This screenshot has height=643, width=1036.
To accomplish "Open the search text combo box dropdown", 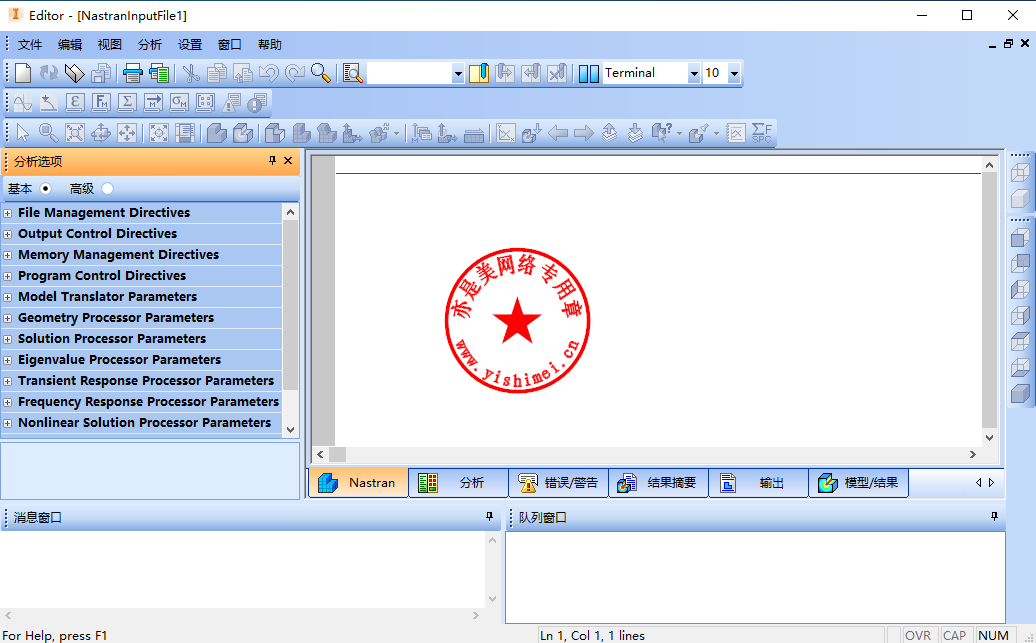I will (458, 73).
